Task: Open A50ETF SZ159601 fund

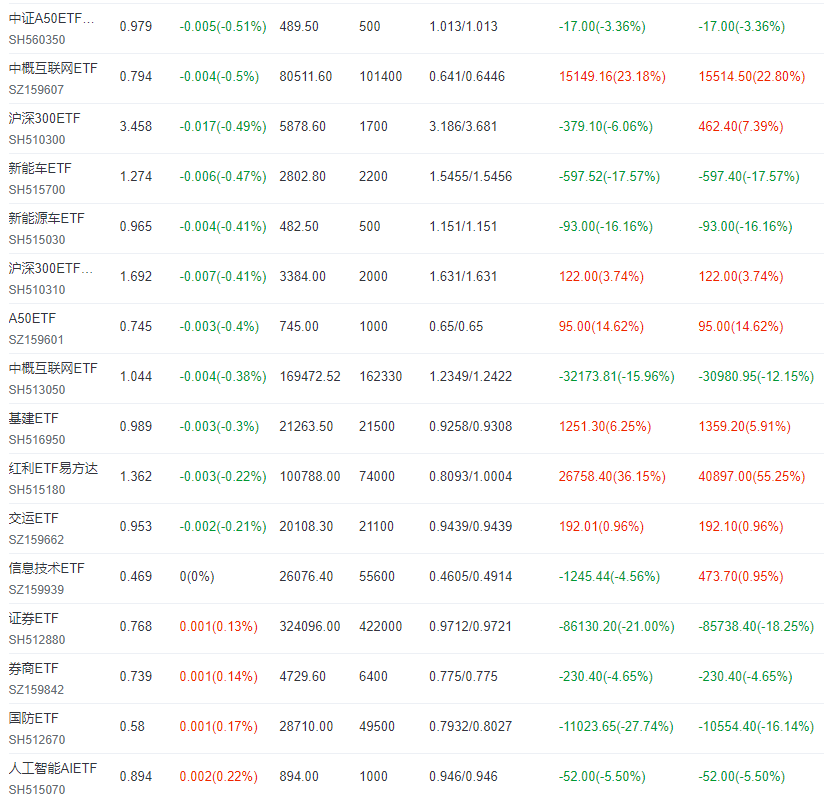Action: coord(32,318)
